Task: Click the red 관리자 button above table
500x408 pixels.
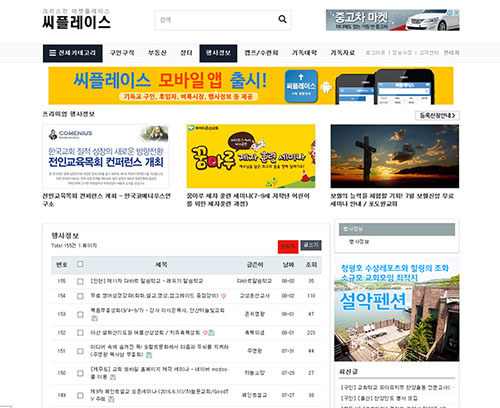Action: point(288,247)
